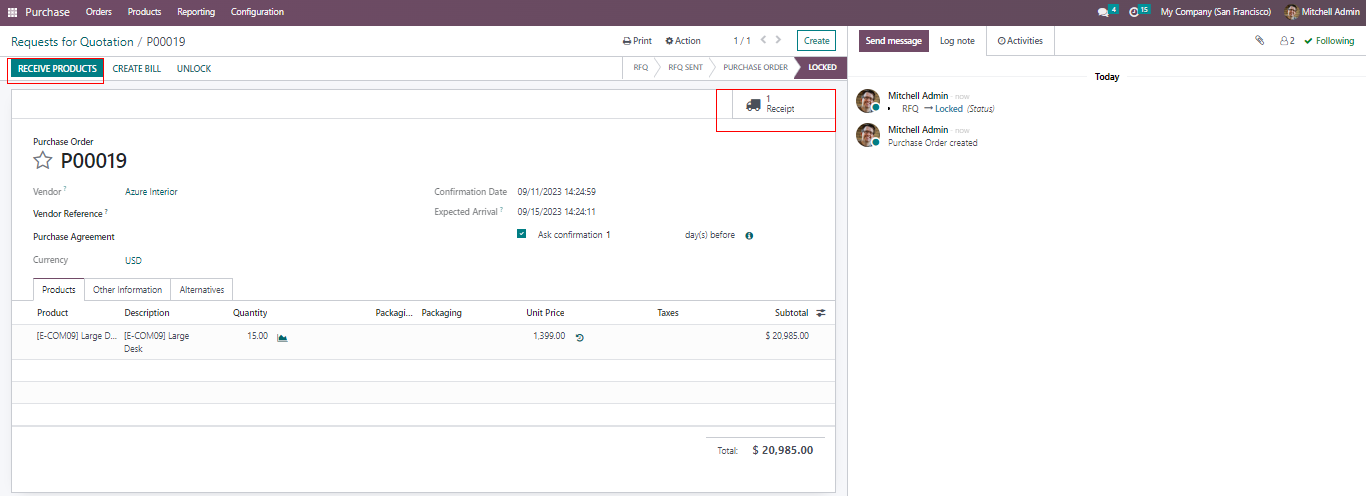Click the Send message button

pyautogui.click(x=893, y=41)
